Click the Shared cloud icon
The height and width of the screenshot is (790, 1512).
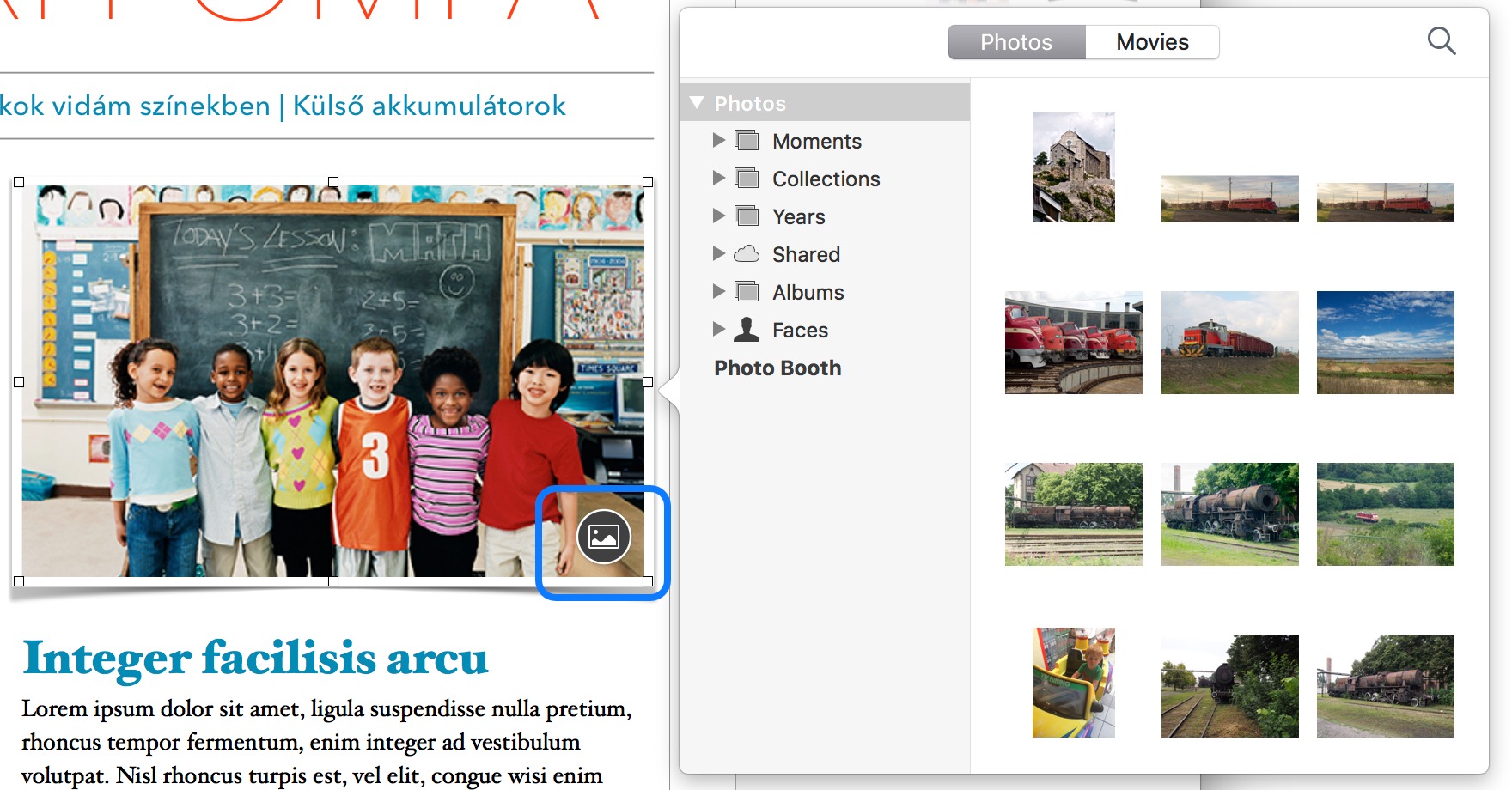[747, 253]
